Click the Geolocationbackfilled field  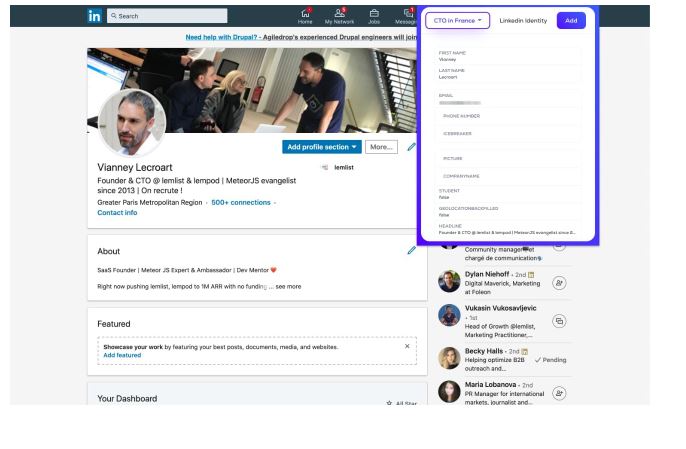(x=509, y=212)
